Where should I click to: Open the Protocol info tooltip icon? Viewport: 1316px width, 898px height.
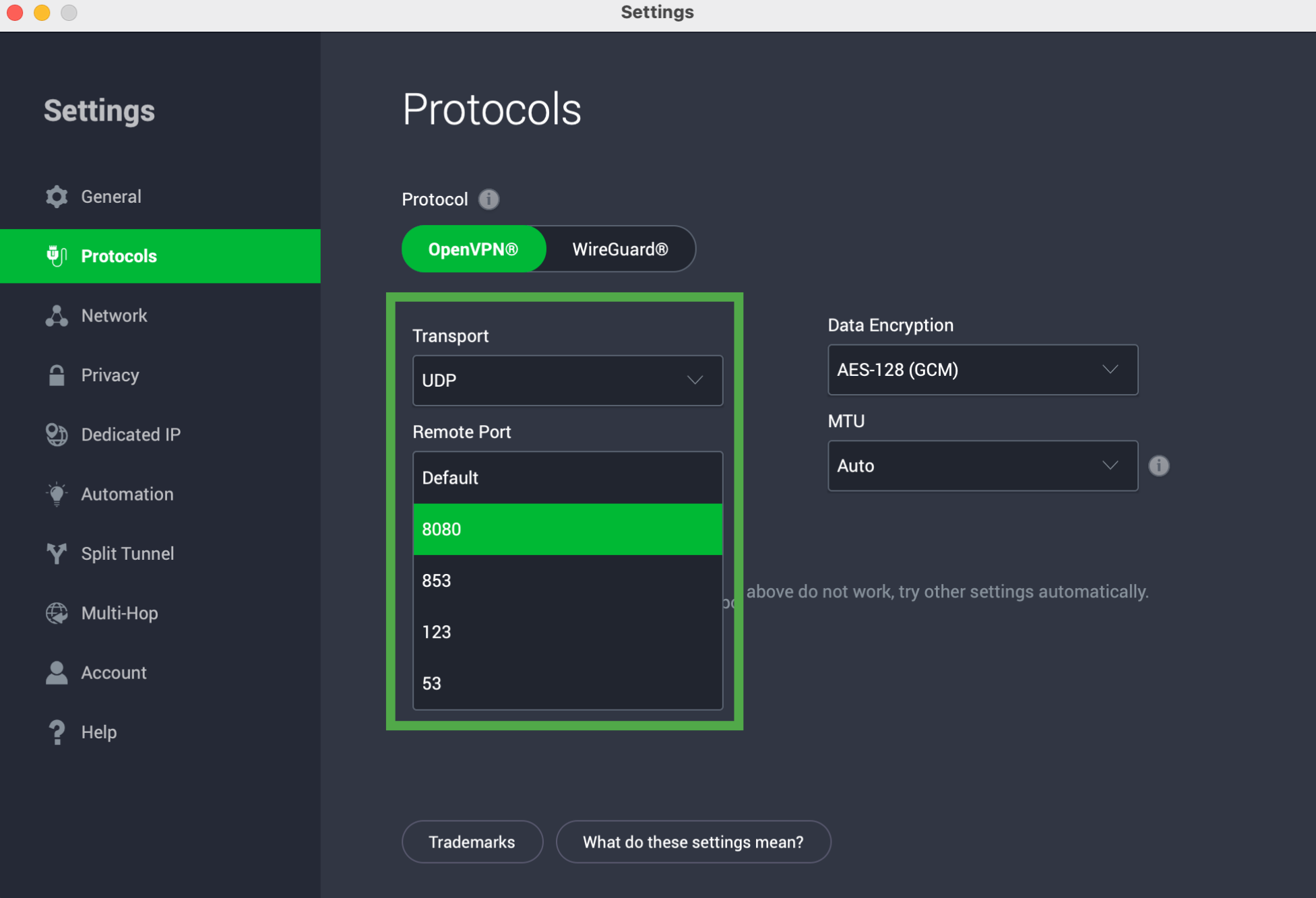click(x=489, y=199)
